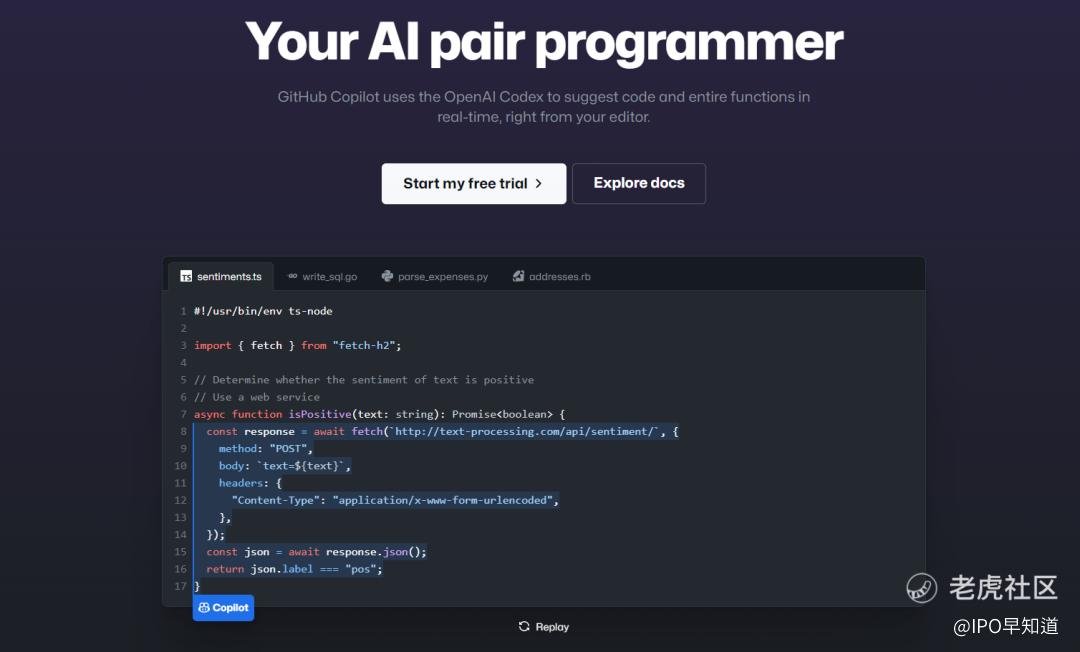Viewport: 1080px width, 652px height.
Task: Click the "const json = await response.json();" line
Action: tap(316, 552)
